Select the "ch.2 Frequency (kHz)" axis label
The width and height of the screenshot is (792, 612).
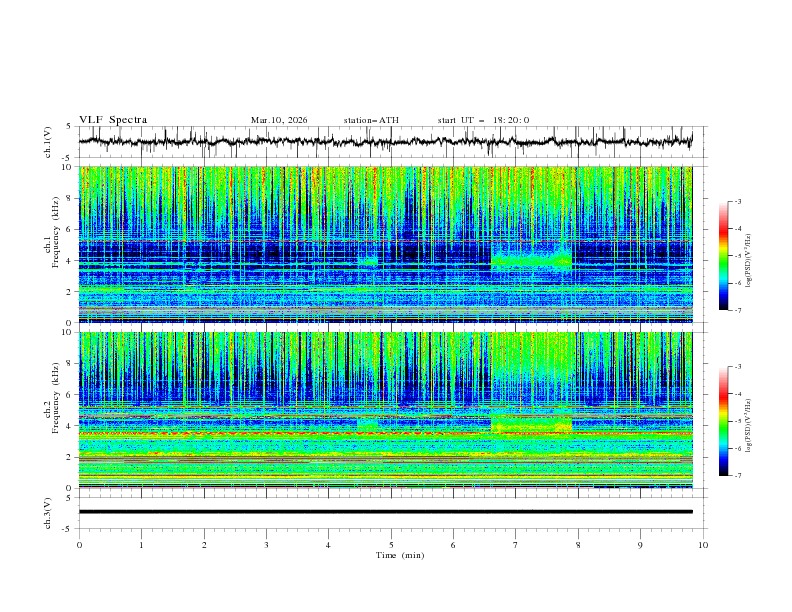pos(52,398)
